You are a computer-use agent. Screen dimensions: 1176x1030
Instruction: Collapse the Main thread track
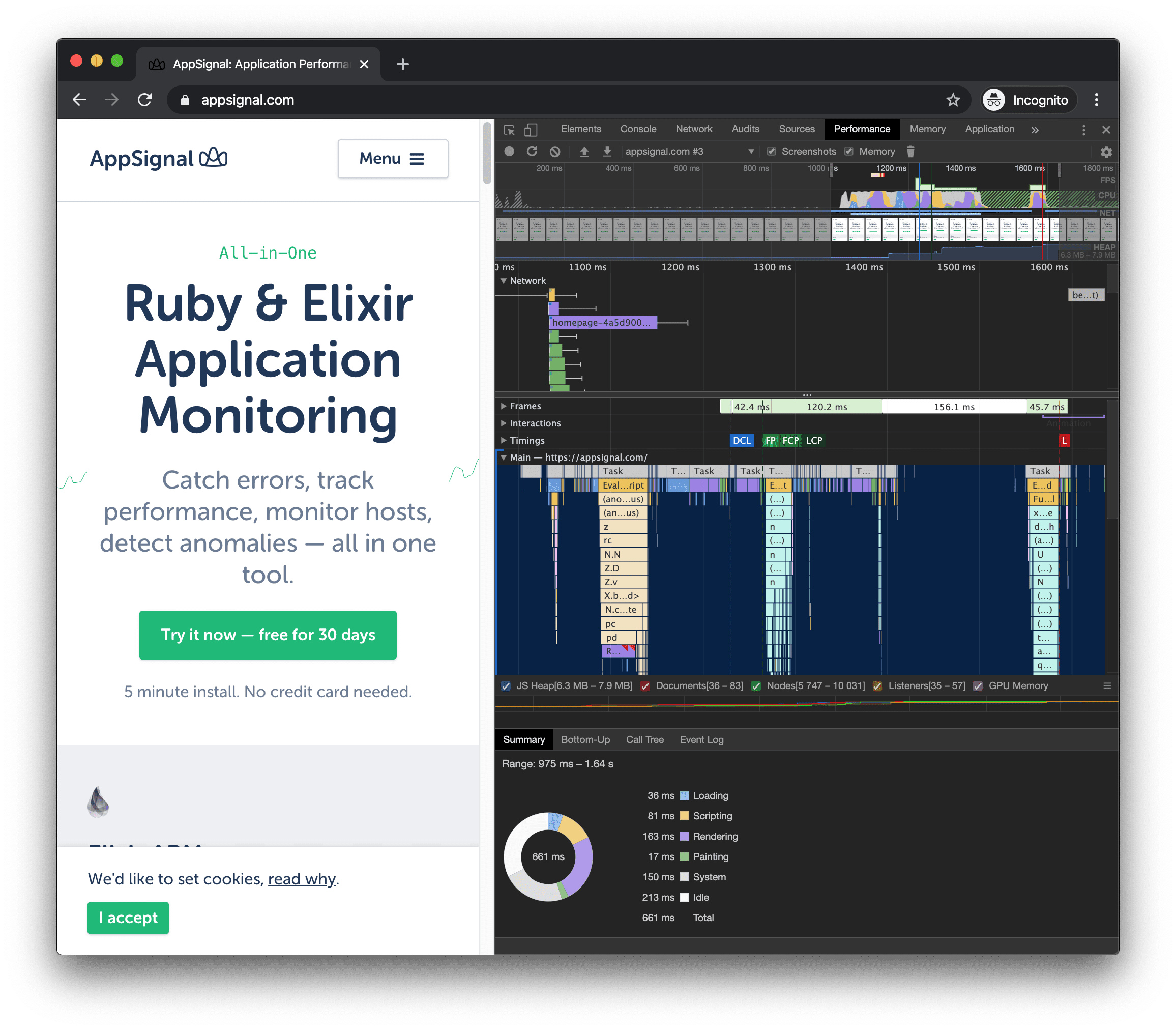click(503, 457)
